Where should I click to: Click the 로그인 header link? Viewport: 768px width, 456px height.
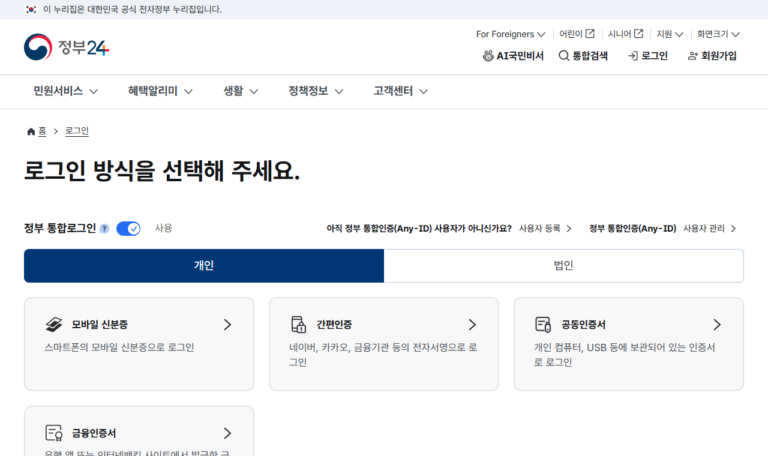pos(648,56)
